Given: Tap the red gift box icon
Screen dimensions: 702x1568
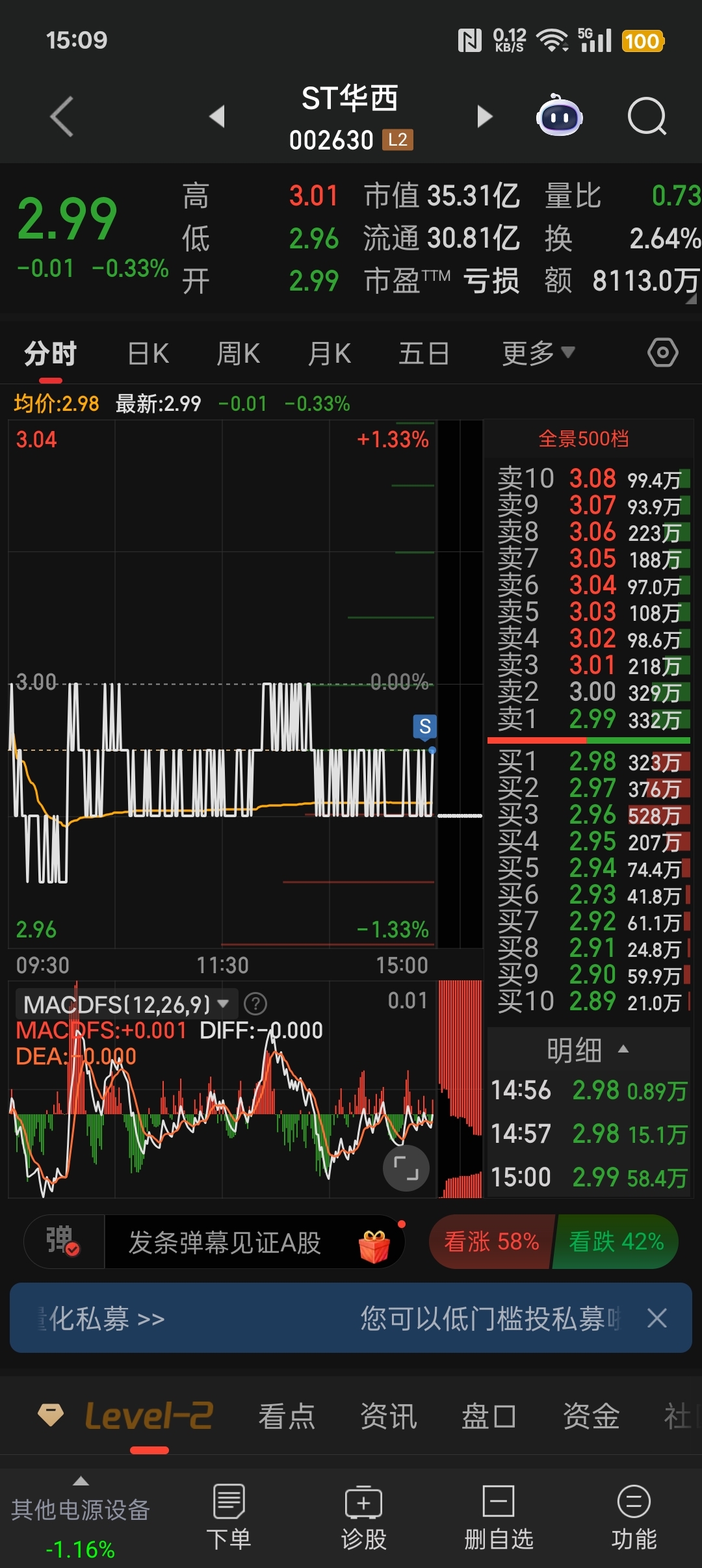Looking at the screenshot, I should click(374, 1246).
